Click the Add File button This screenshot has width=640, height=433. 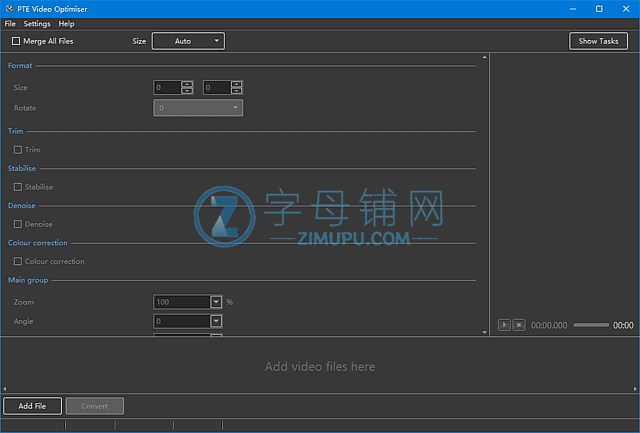click(32, 406)
